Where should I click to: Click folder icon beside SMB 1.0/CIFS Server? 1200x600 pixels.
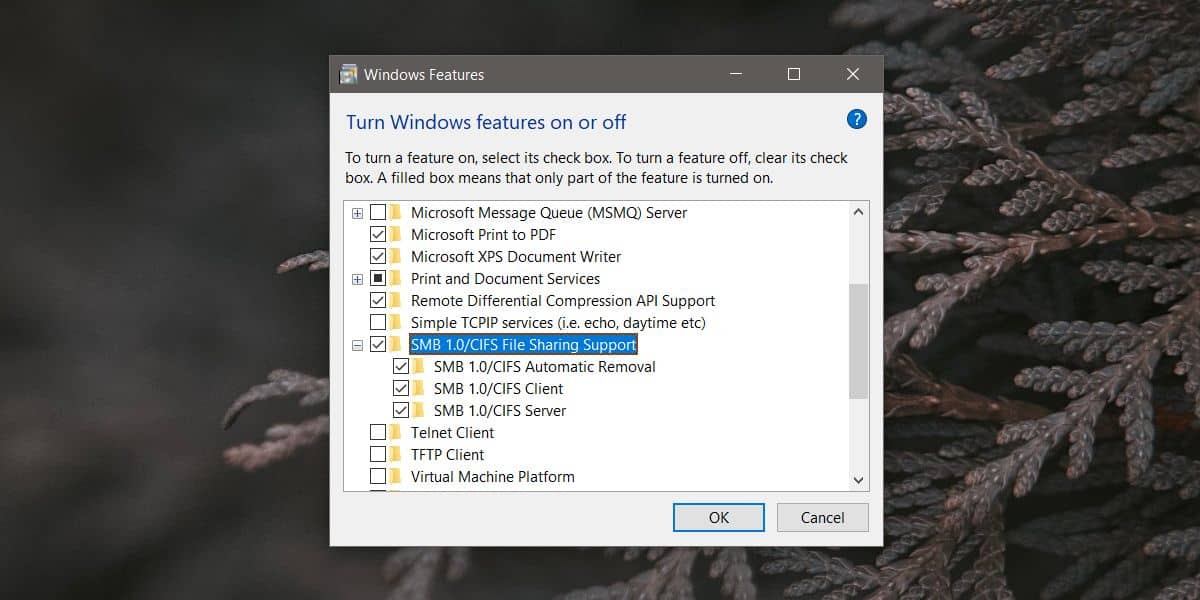tap(420, 410)
